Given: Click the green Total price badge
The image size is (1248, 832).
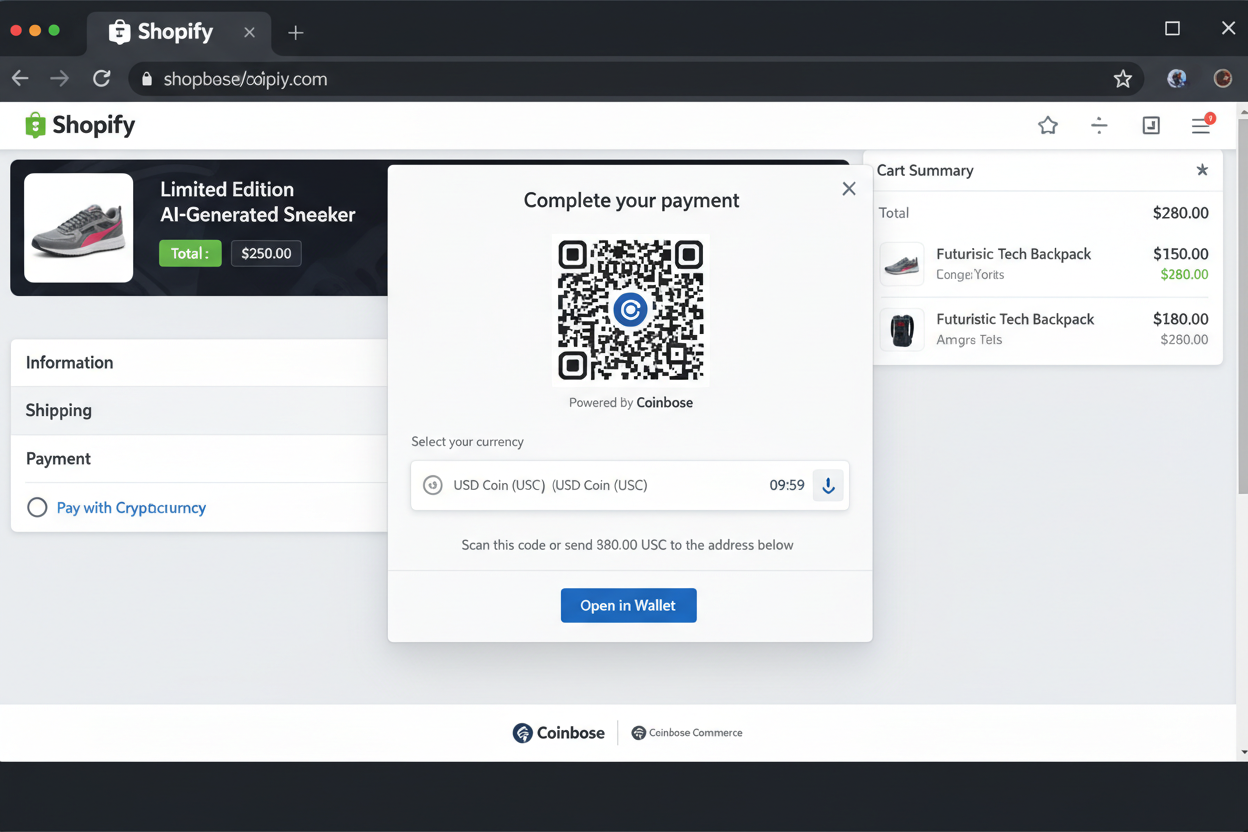Looking at the screenshot, I should click(x=190, y=253).
